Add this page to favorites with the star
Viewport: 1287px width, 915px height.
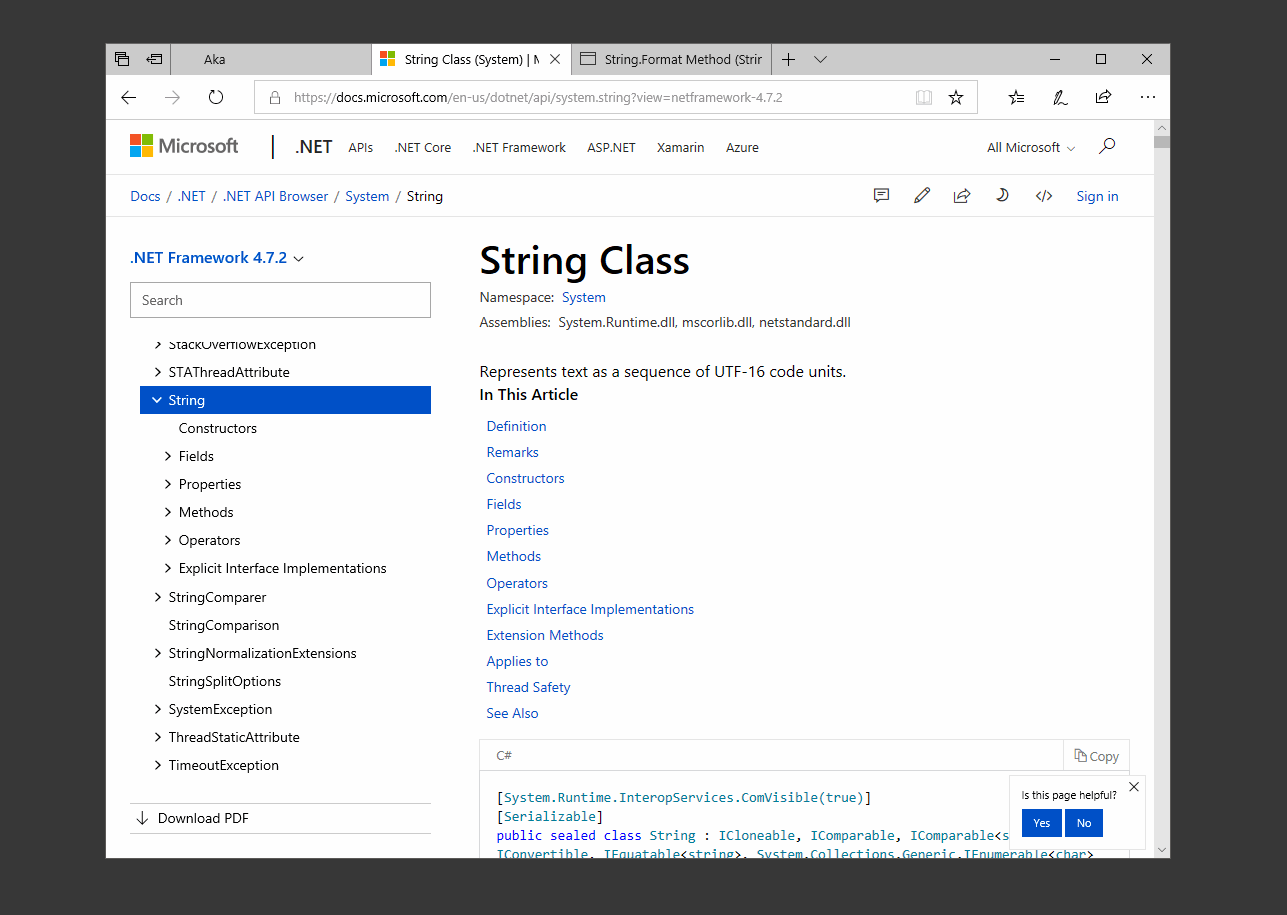(x=955, y=97)
